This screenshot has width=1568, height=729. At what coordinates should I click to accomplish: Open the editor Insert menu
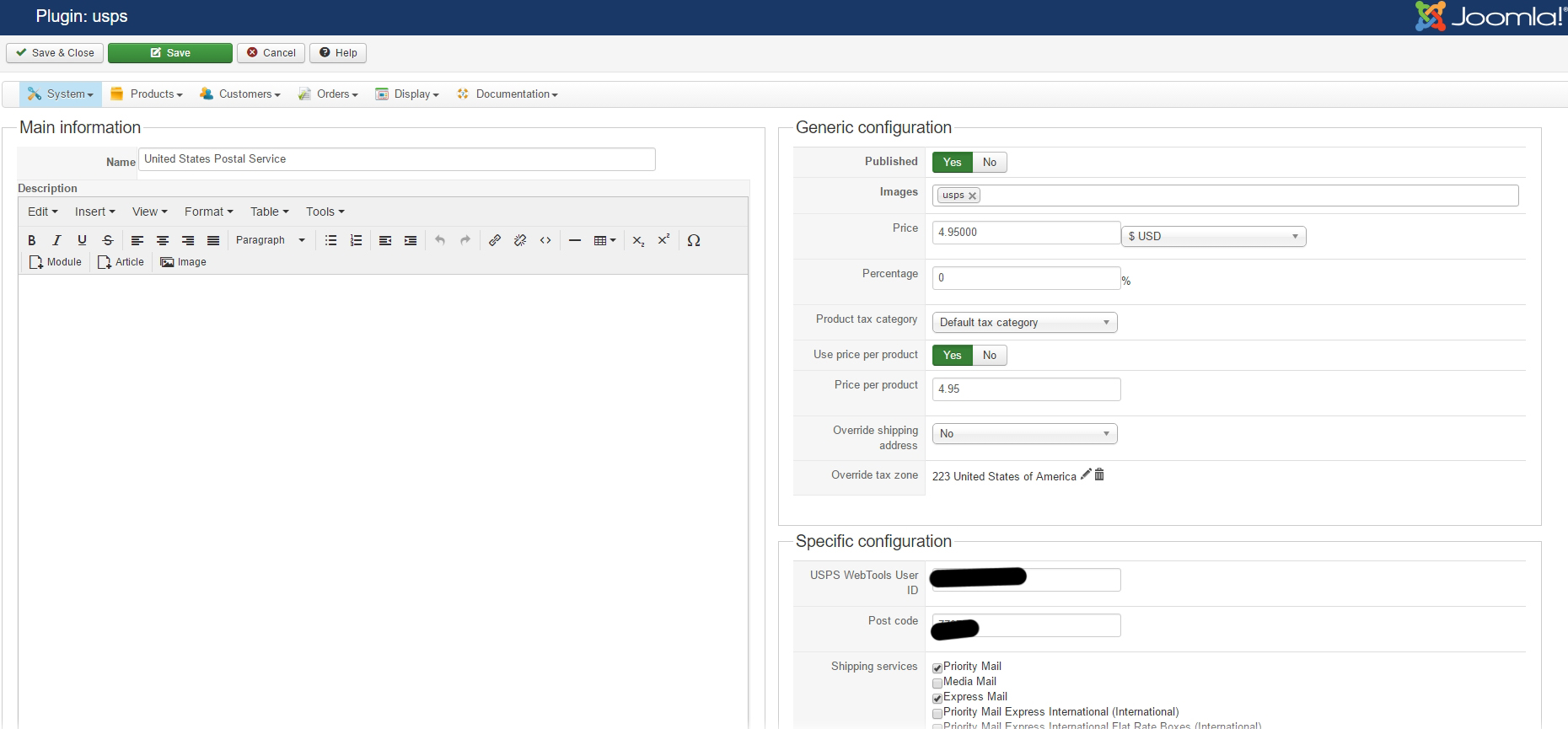click(x=95, y=212)
